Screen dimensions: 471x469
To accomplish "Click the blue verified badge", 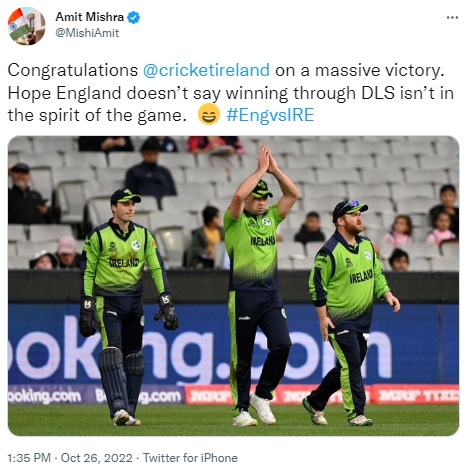I will (134, 17).
